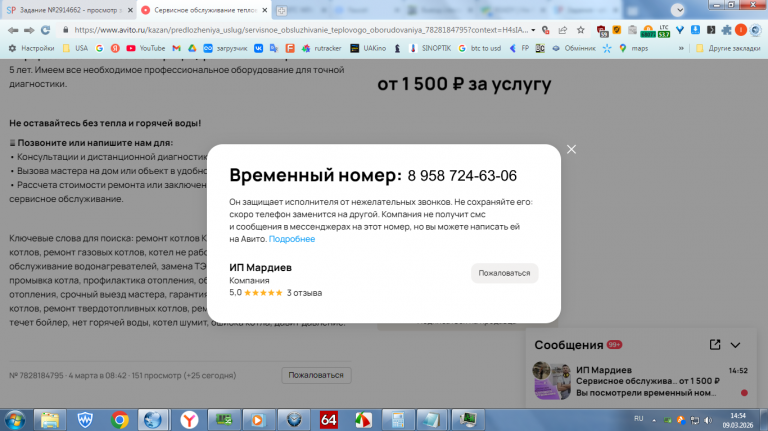Open the LTC price extension

[664, 30]
